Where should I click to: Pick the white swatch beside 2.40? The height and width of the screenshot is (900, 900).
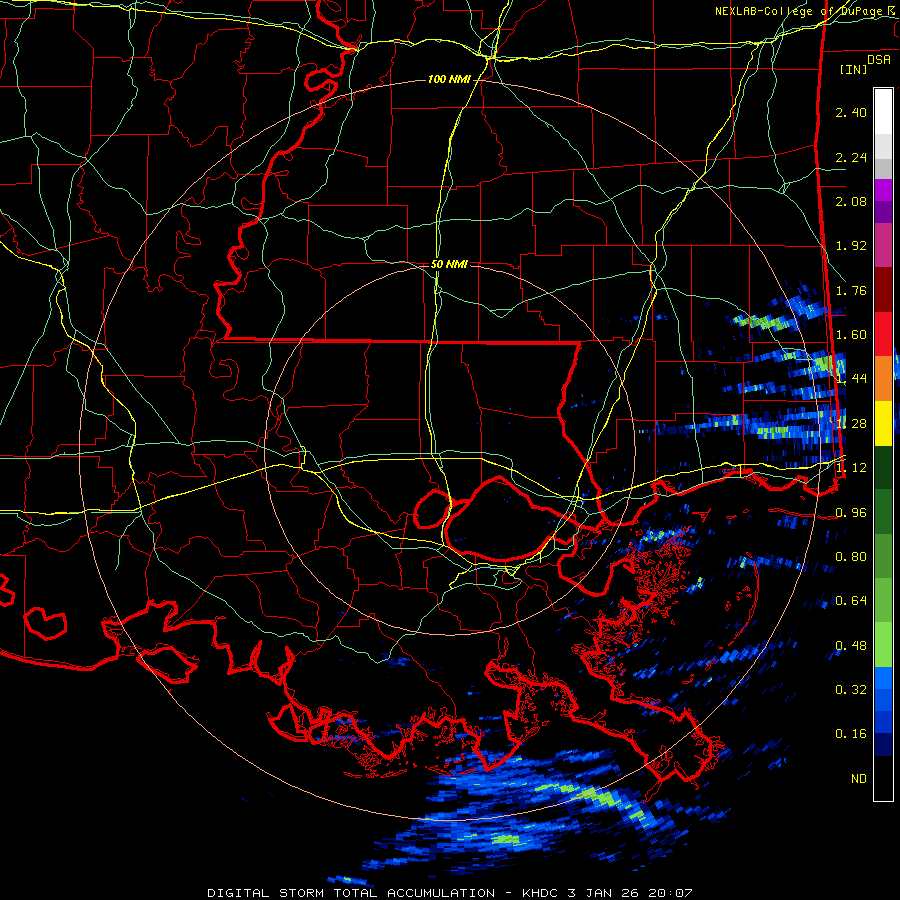(x=883, y=112)
